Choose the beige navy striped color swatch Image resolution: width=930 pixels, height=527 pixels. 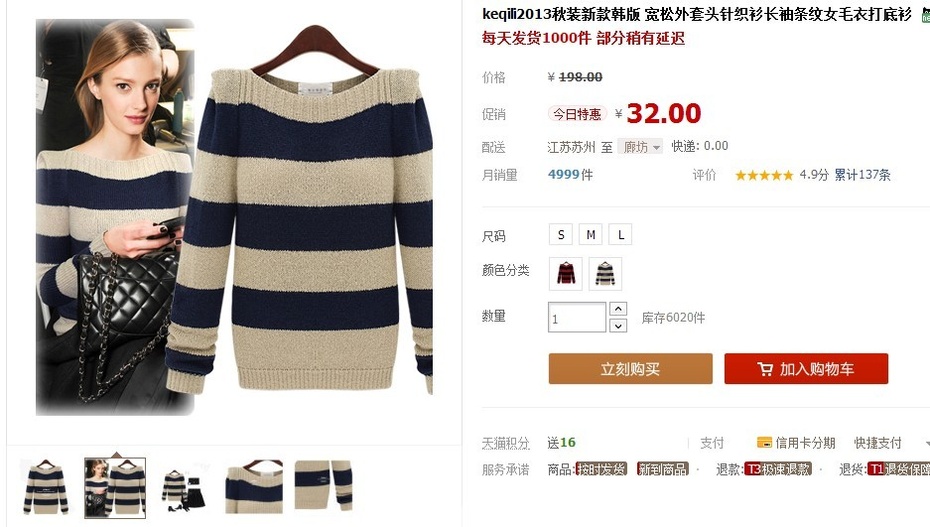[x=605, y=274]
